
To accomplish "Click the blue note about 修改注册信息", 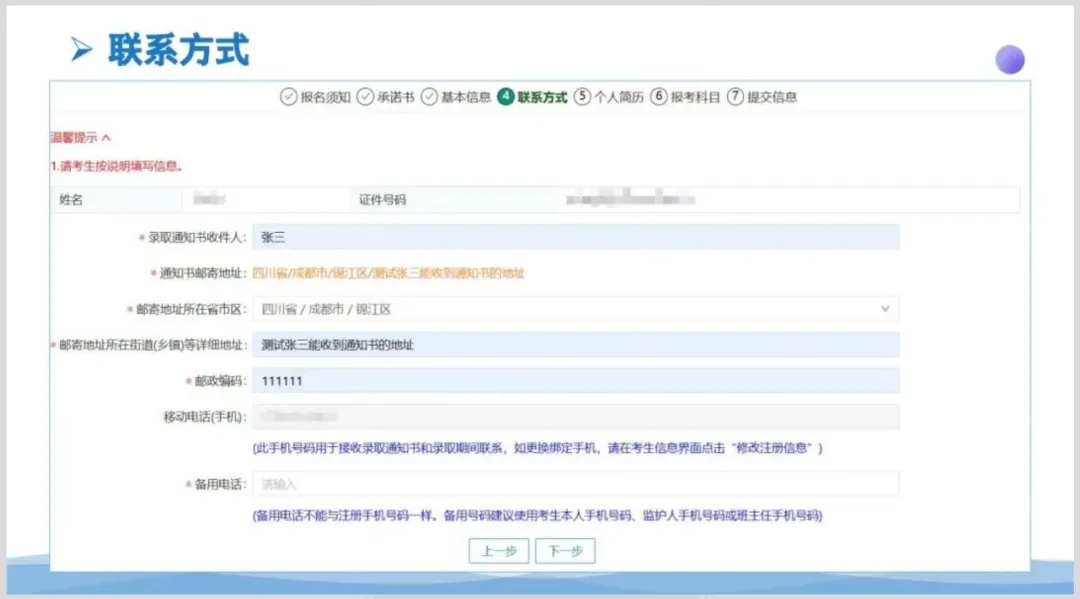I will click(x=537, y=448).
